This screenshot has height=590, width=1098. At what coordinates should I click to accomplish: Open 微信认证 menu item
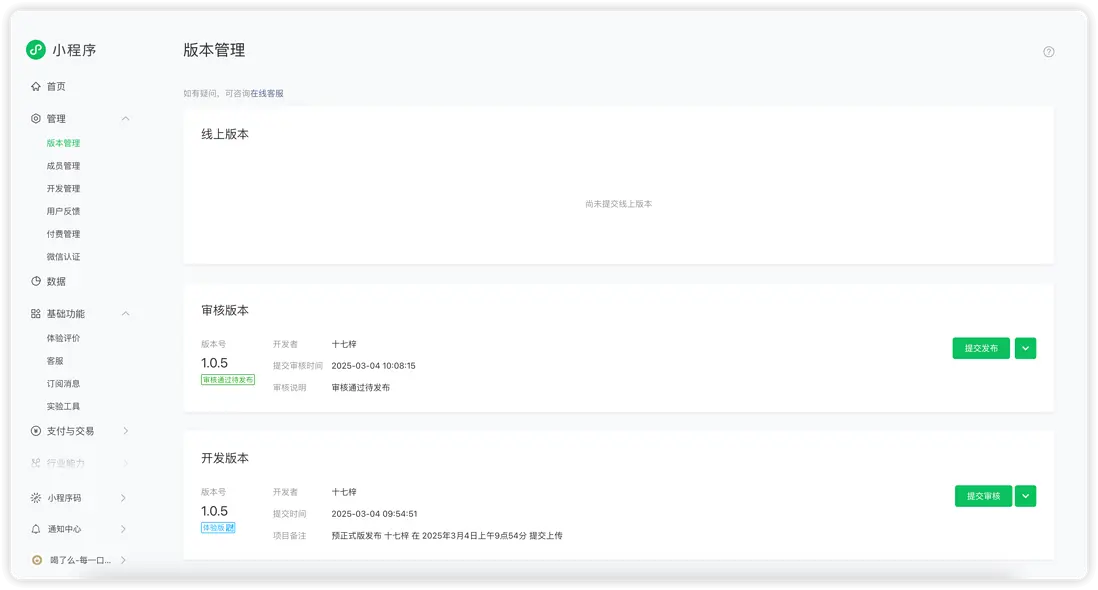tap(63, 256)
